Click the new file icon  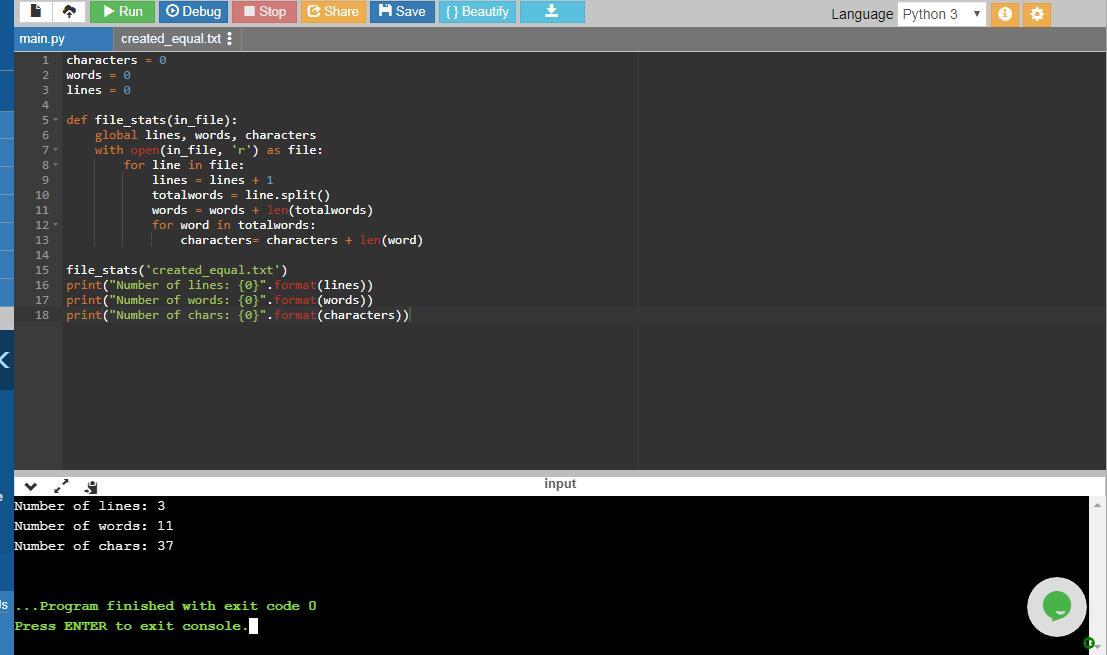[35, 12]
